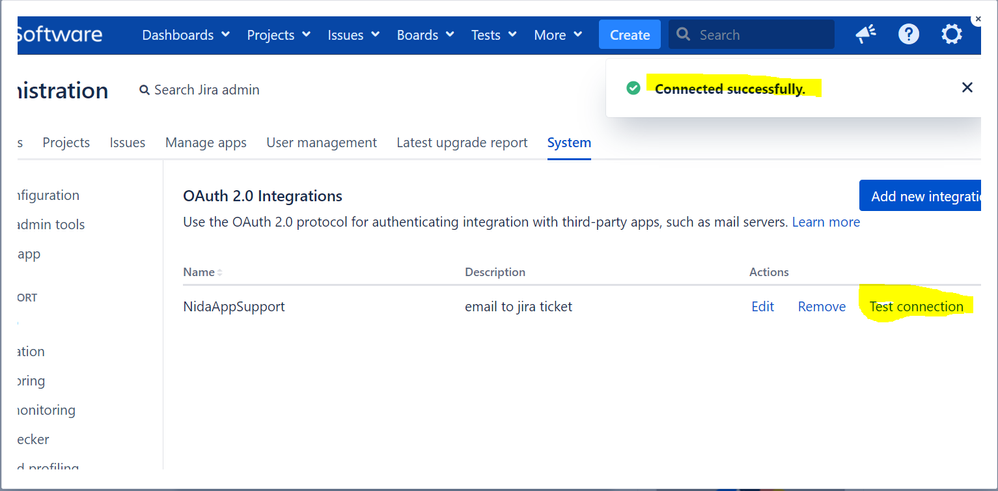Image resolution: width=998 pixels, height=491 pixels.
Task: Select the System tab
Action: pos(569,143)
